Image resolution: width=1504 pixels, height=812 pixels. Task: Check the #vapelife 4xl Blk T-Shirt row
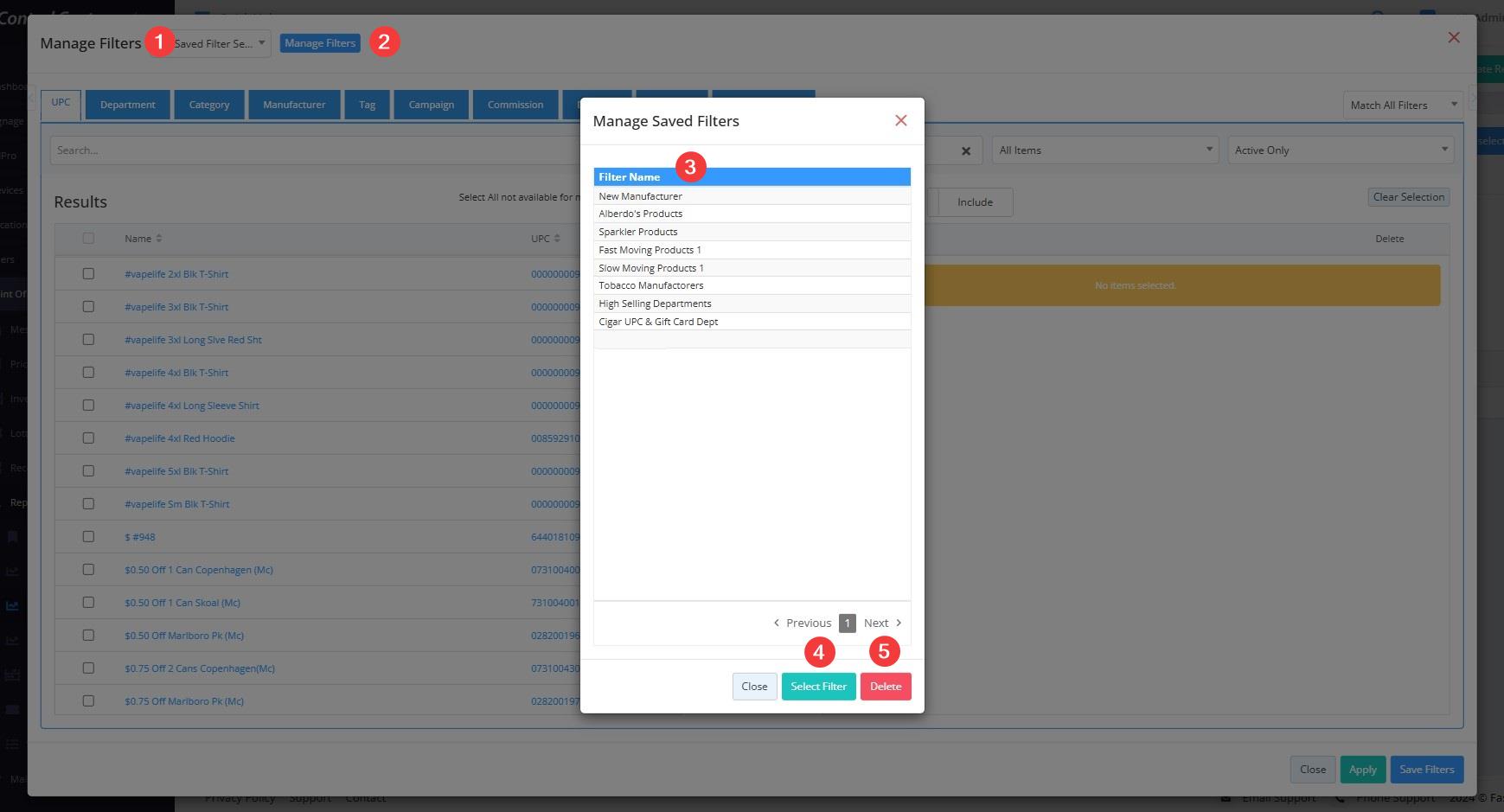click(88, 372)
